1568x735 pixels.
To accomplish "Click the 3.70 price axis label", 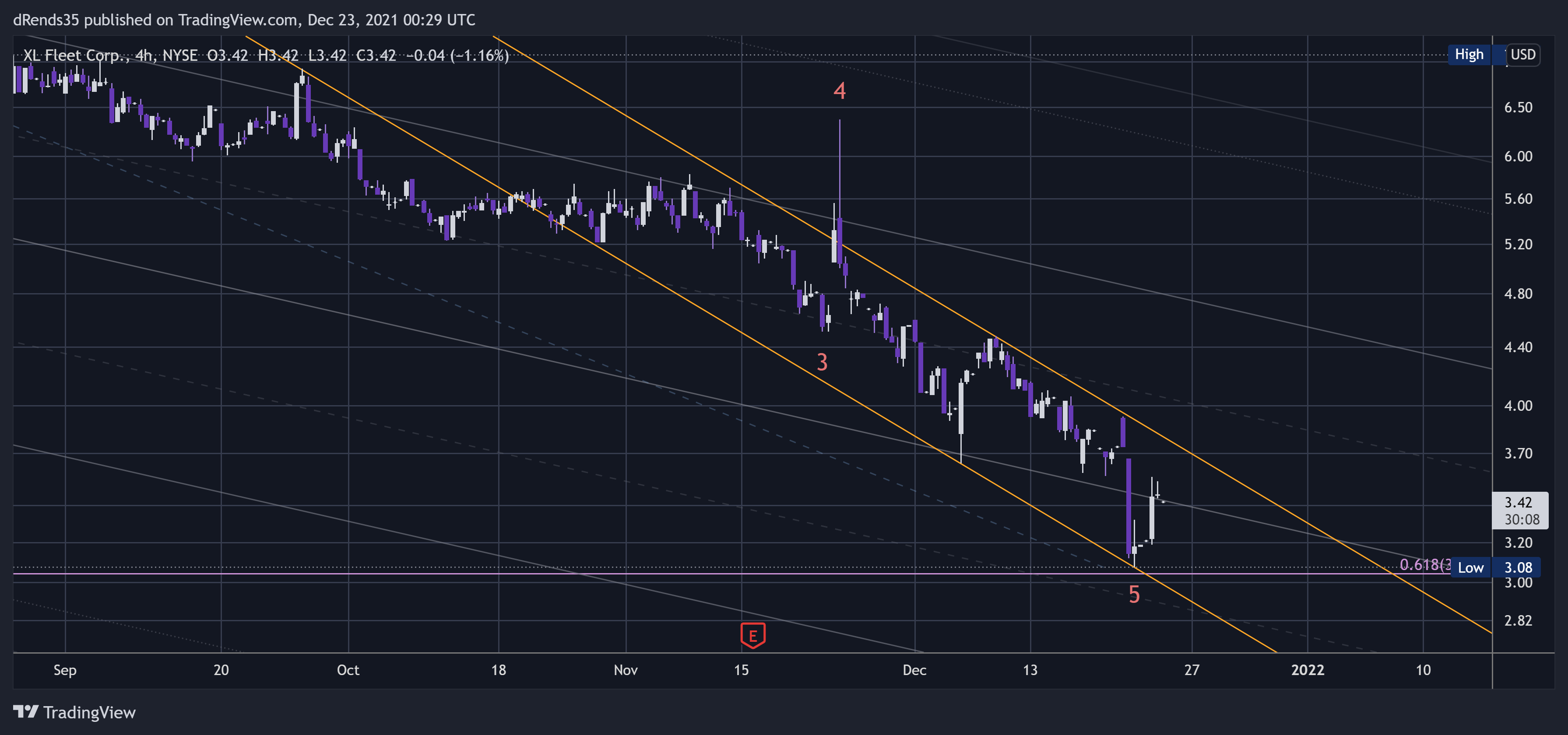I will (1518, 453).
